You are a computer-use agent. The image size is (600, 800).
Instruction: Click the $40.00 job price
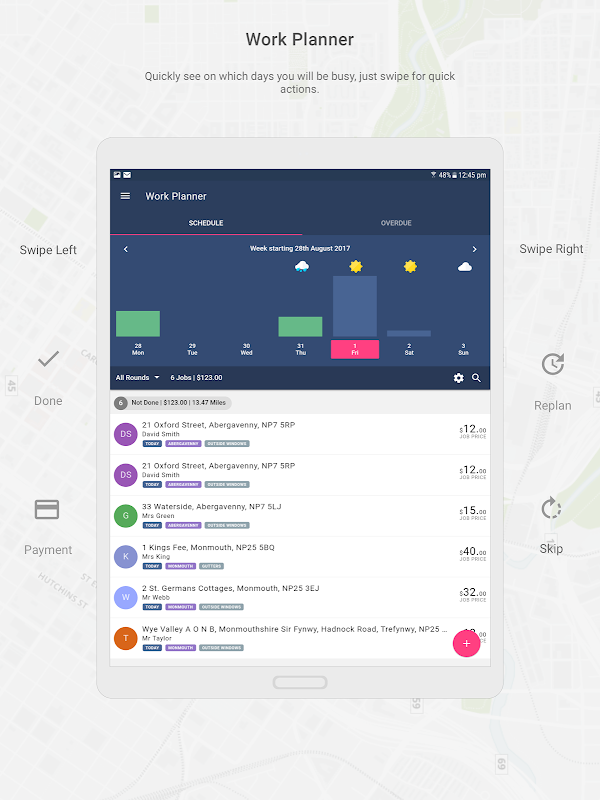(473, 552)
